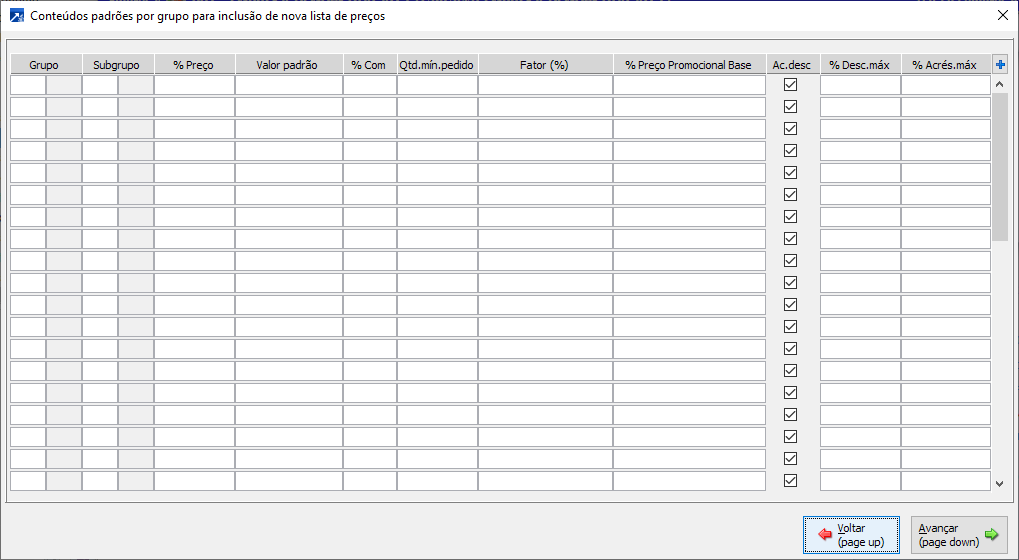Focus first row % Preço Promocional Base field
This screenshot has height=560, width=1019.
click(x=690, y=85)
